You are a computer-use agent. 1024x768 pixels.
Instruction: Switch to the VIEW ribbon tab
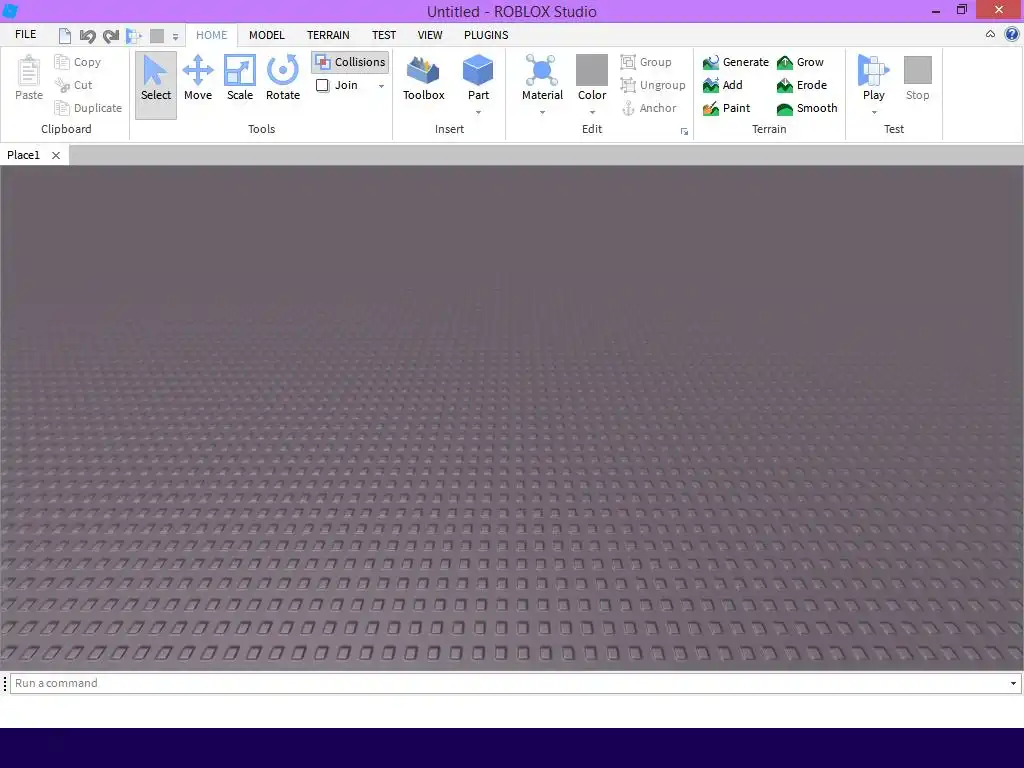[x=430, y=35]
